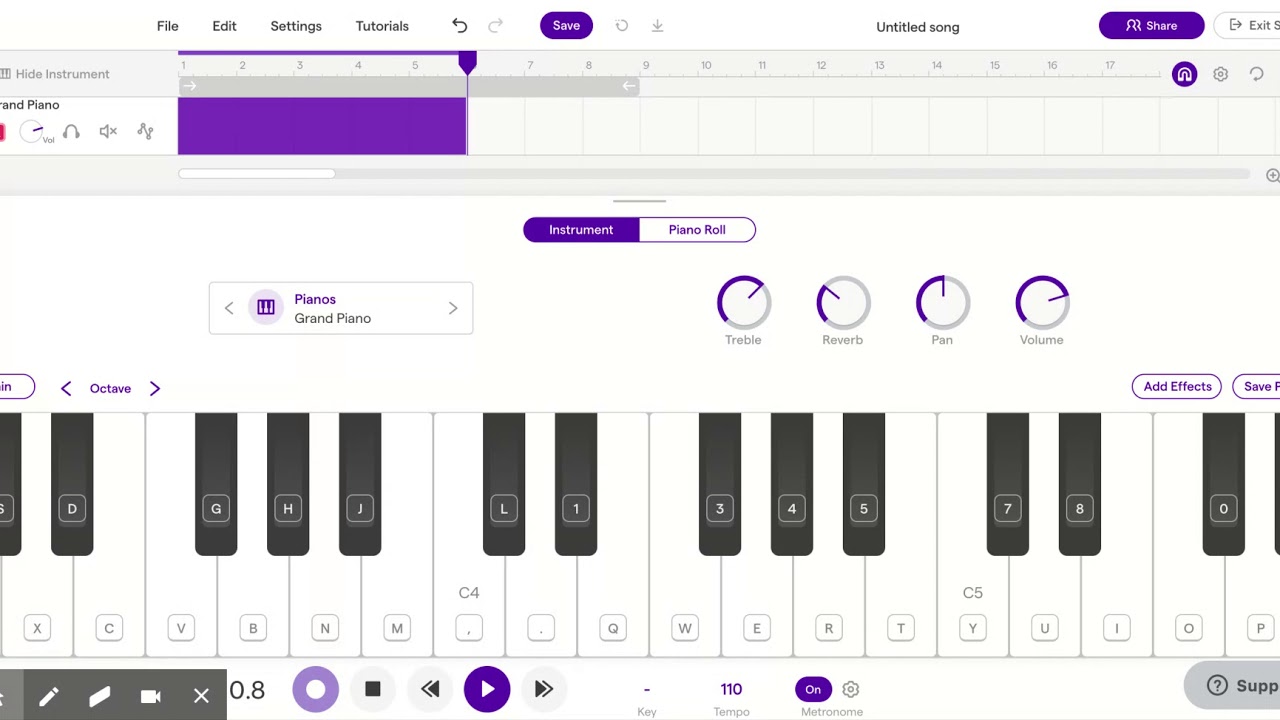This screenshot has height=720, width=1280.
Task: Select the highlighter eraser tool
Action: click(x=99, y=696)
